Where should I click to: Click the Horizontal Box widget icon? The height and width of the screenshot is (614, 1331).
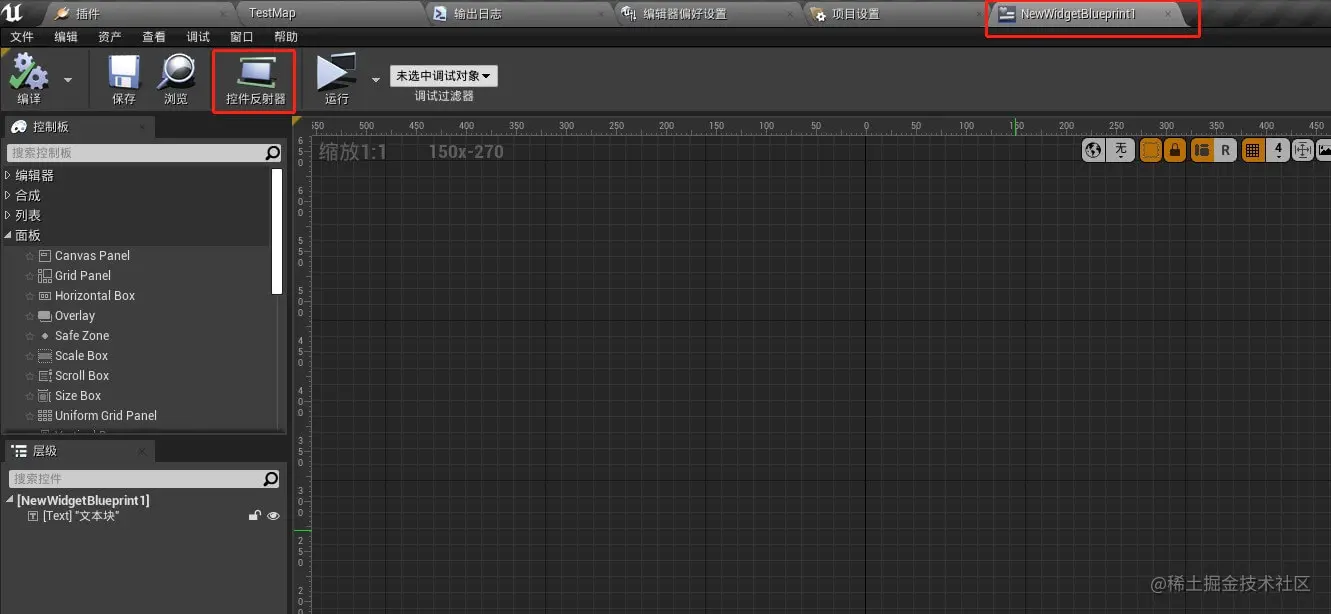[x=45, y=296]
